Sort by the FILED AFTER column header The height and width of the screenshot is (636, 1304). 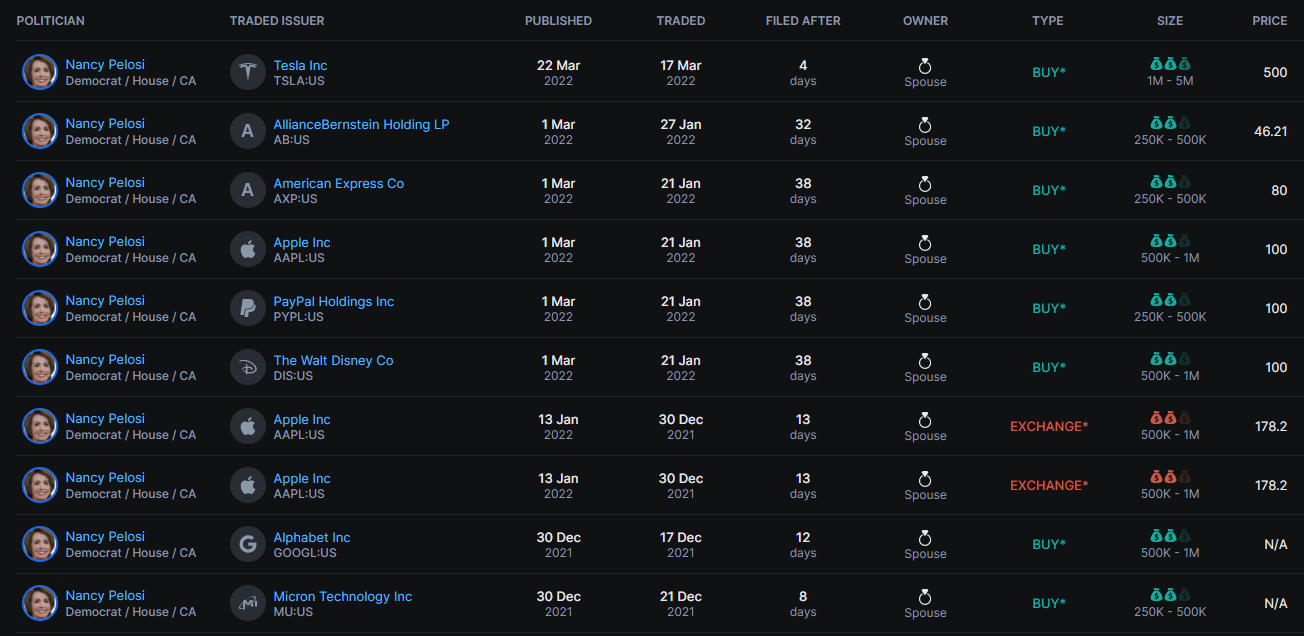[803, 21]
